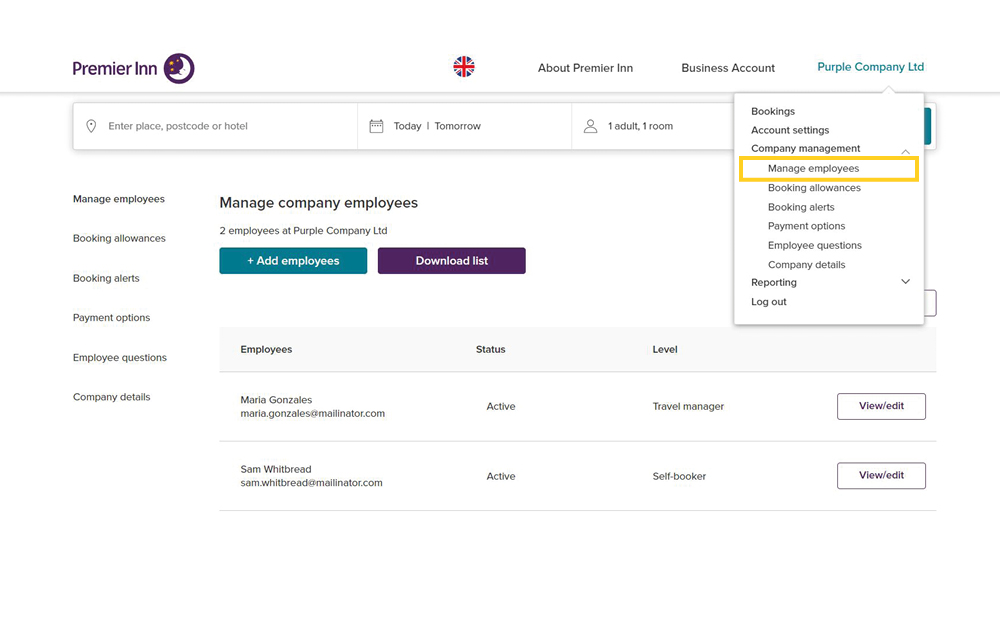Open Account settings menu entry
This screenshot has width=1000, height=640.
pyautogui.click(x=790, y=130)
